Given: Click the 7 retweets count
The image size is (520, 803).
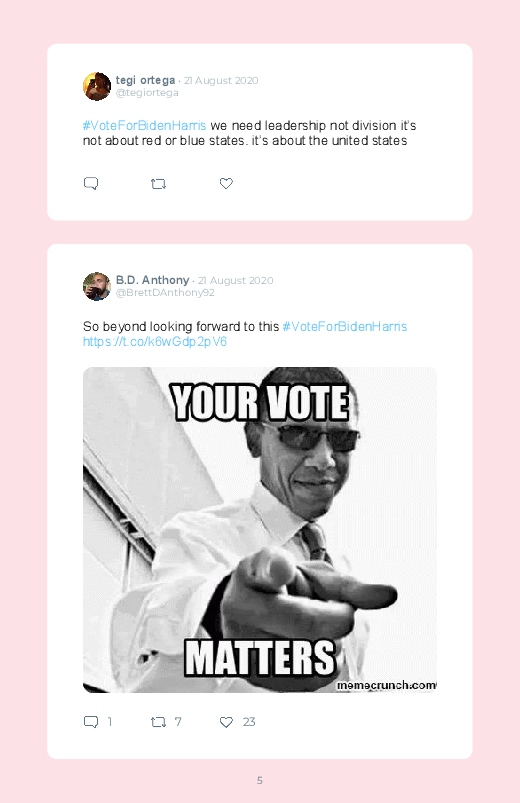Looking at the screenshot, I should tap(178, 722).
